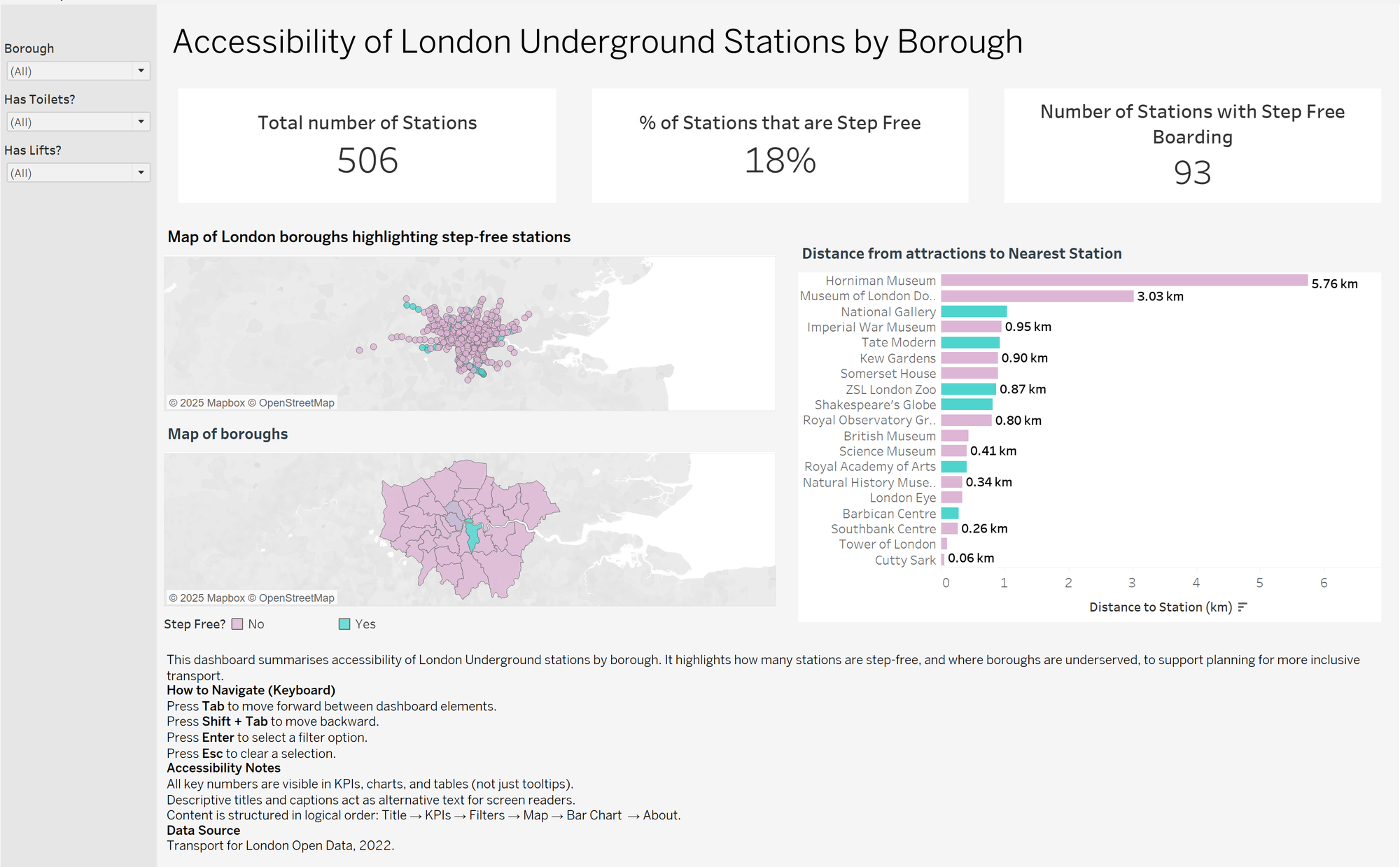Click the Total number of Stations KPI card
The width and height of the screenshot is (1400, 867).
pyautogui.click(x=367, y=146)
